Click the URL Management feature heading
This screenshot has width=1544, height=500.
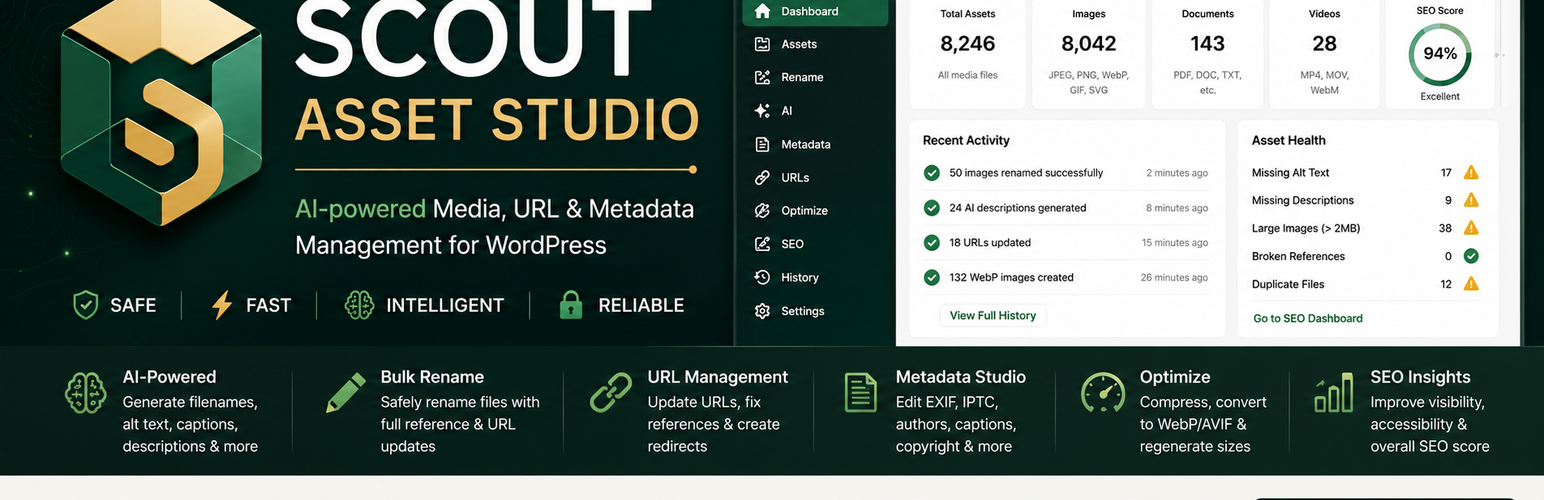718,377
